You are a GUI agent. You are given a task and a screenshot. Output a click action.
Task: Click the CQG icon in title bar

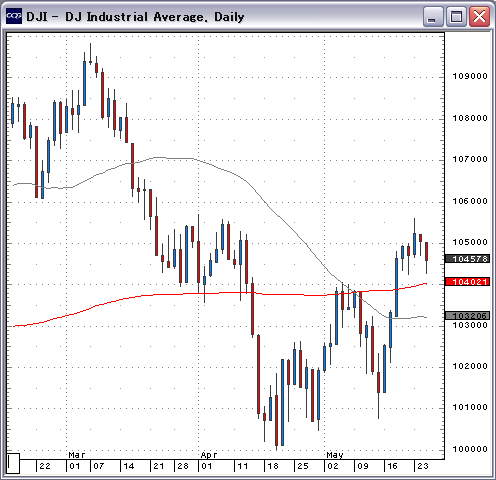(x=14, y=16)
